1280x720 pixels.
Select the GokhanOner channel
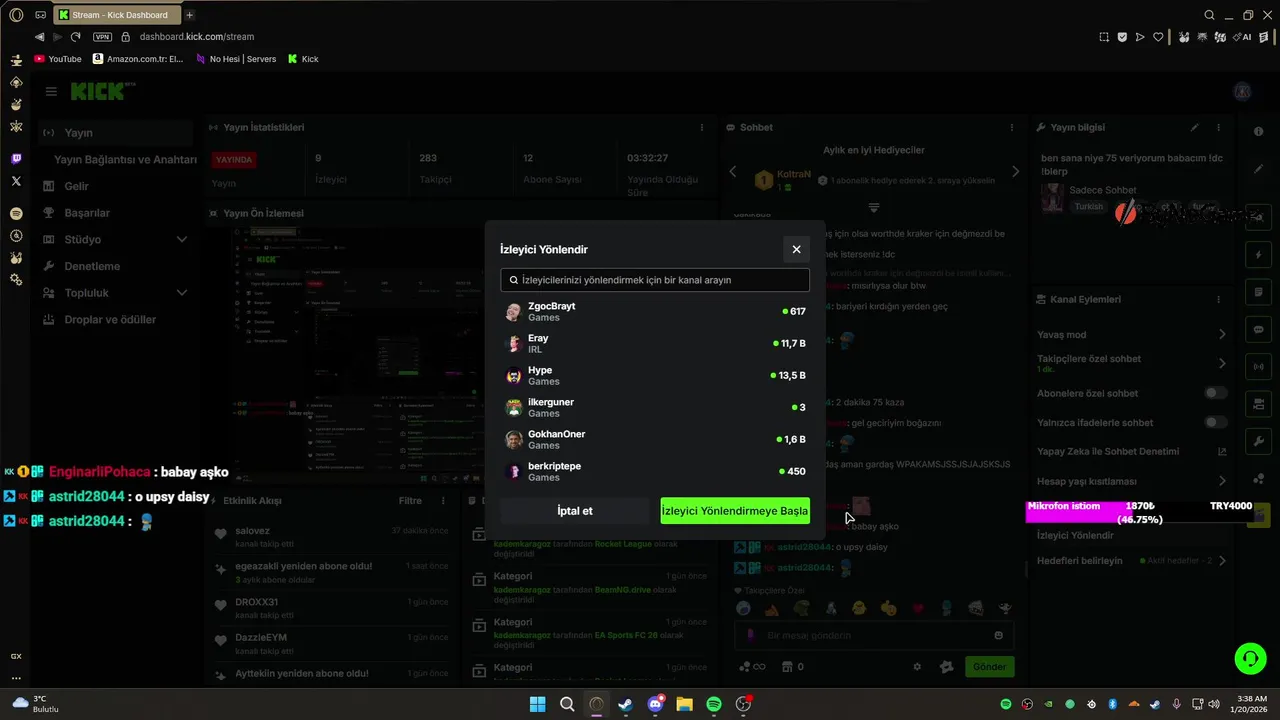click(655, 440)
